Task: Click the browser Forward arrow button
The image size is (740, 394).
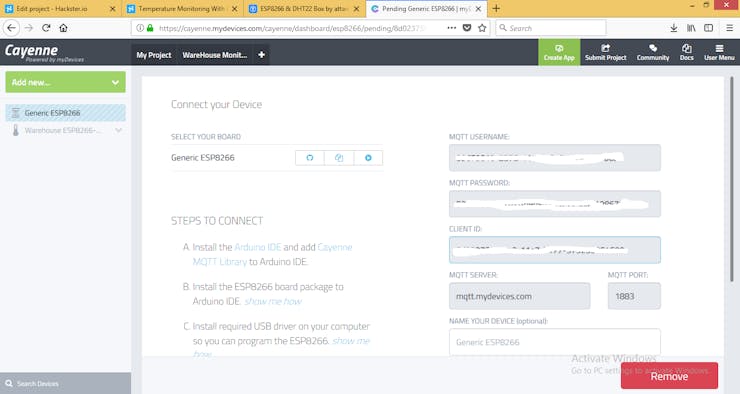Action: coord(29,28)
